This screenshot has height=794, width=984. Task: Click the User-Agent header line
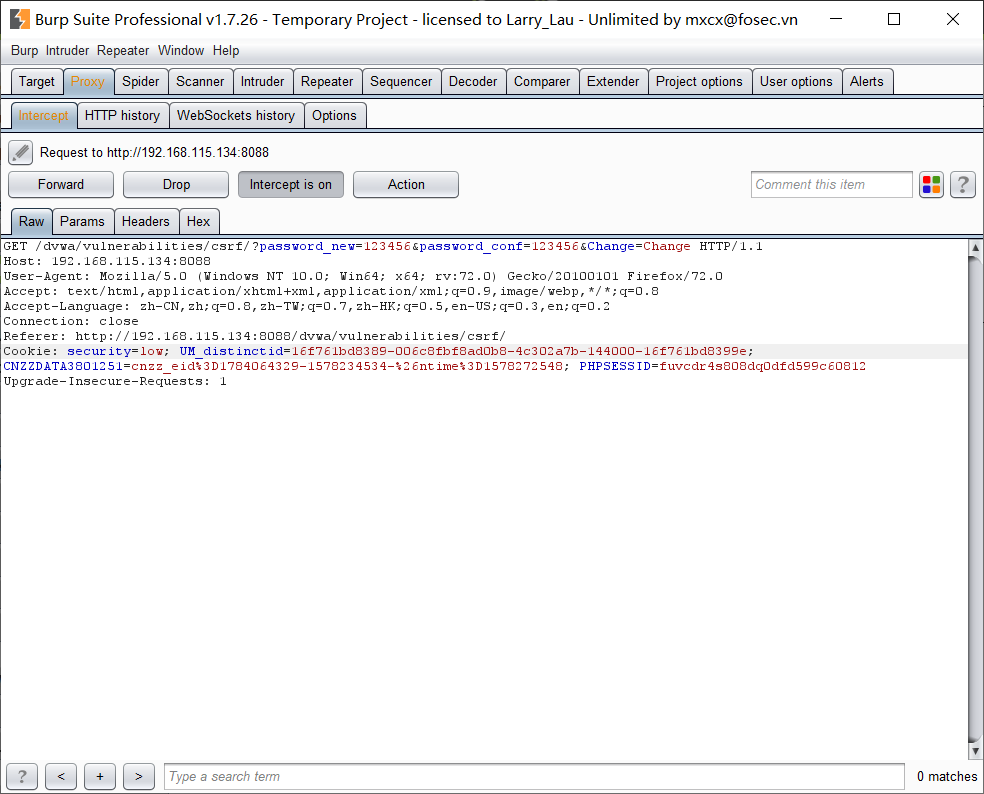(x=363, y=276)
